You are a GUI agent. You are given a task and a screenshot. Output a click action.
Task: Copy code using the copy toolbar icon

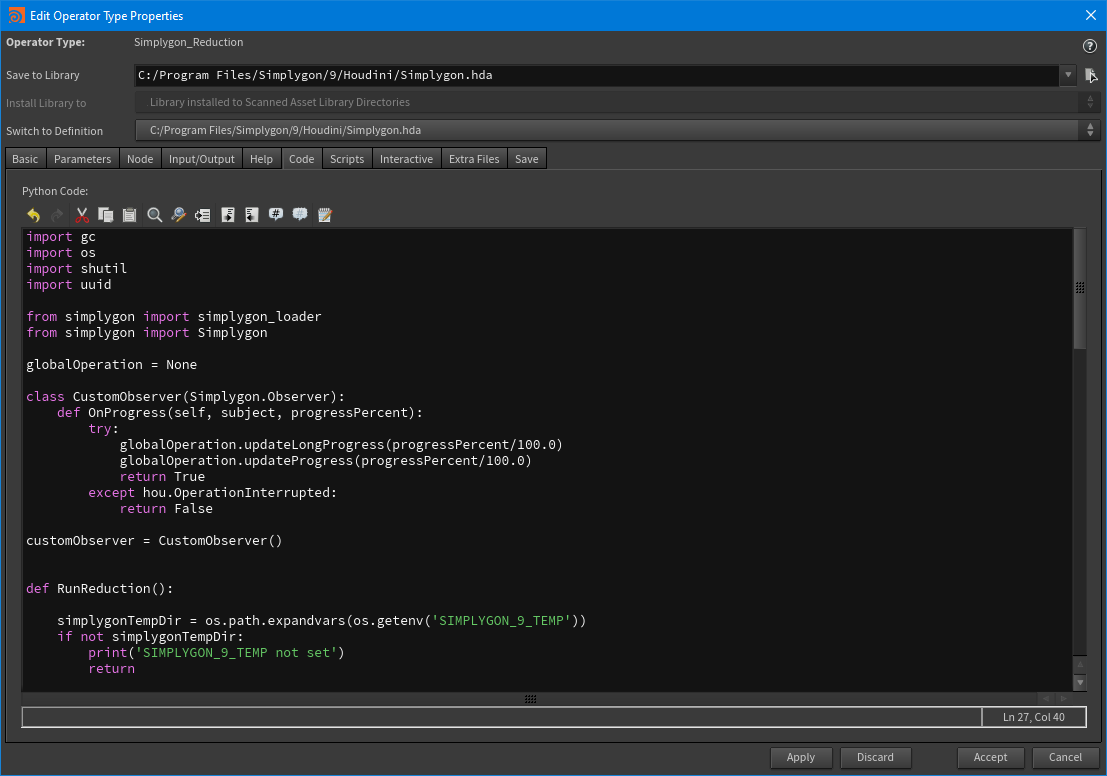click(x=105, y=215)
